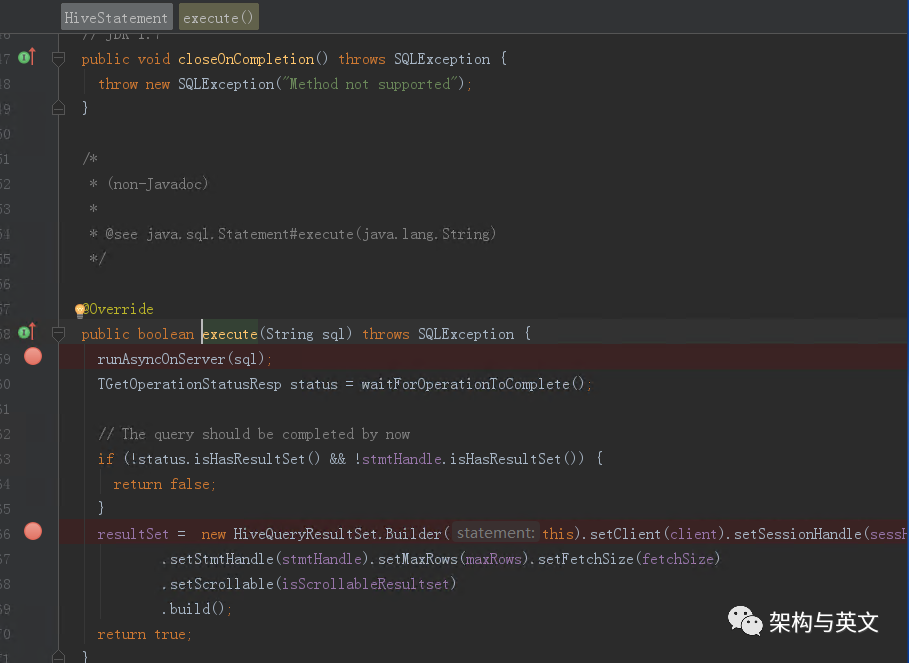Screen dimensions: 909x663
Task: Click the return false statement
Action: 164,484
